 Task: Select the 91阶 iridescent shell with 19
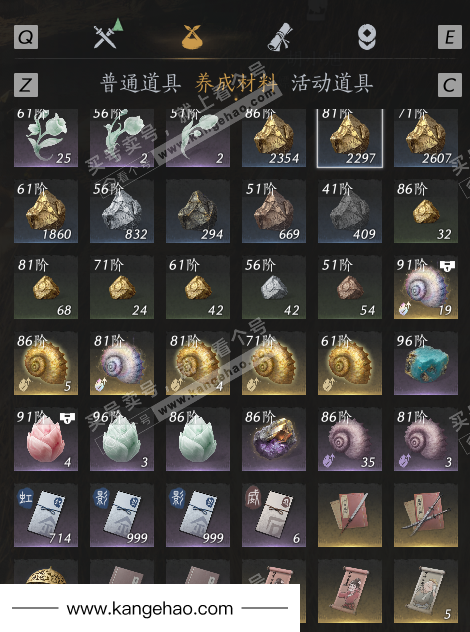point(426,287)
